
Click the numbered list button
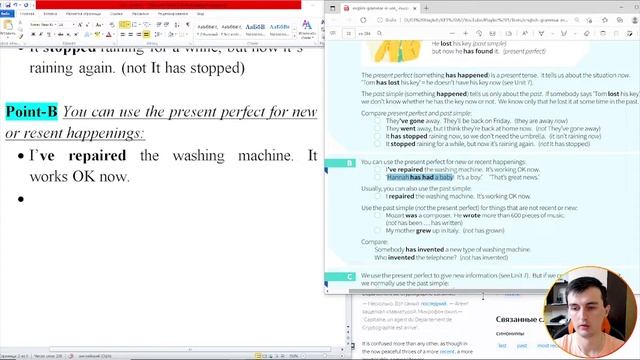(135, 25)
